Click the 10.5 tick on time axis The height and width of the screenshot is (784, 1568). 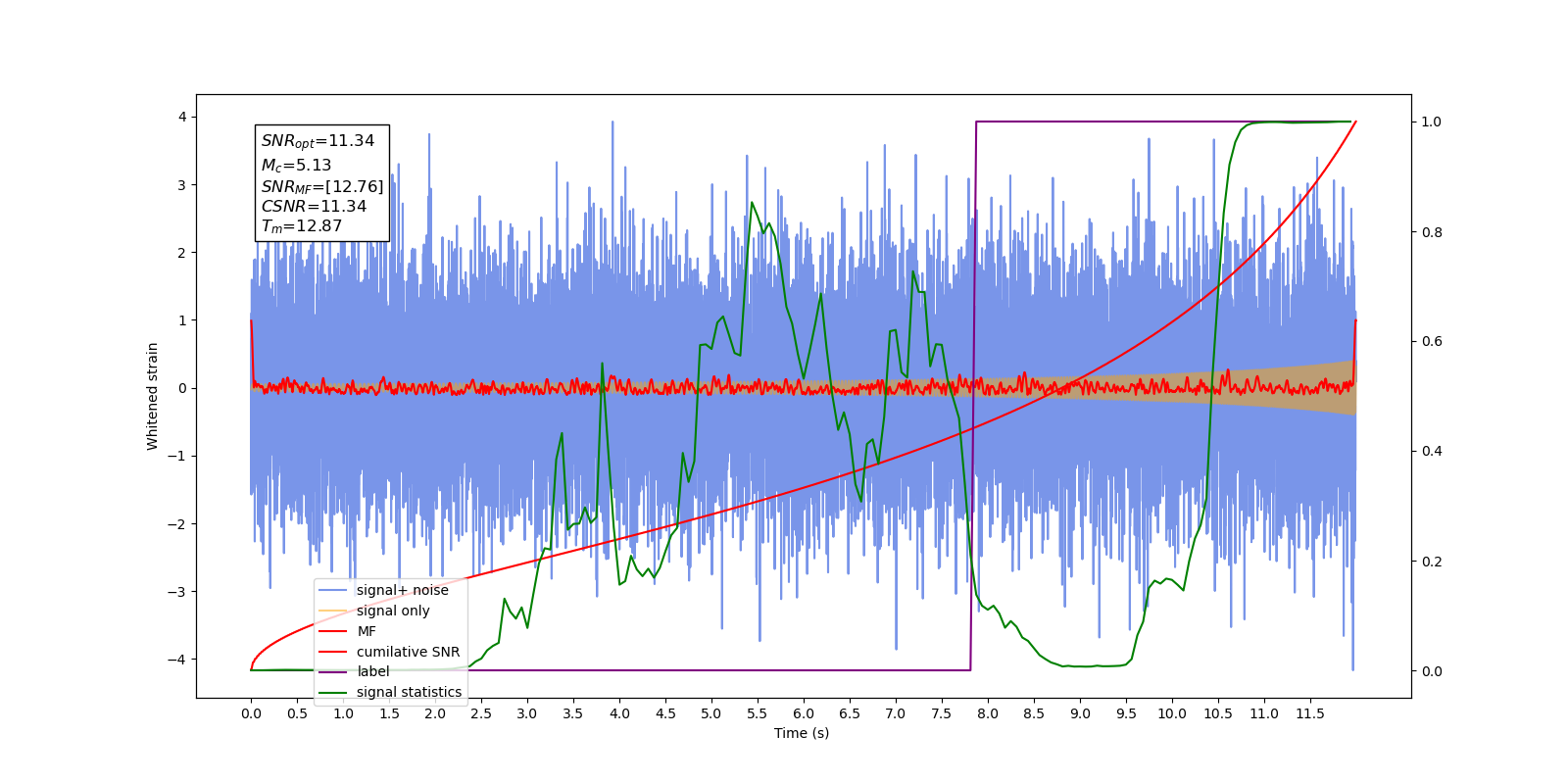pyautogui.click(x=1218, y=713)
